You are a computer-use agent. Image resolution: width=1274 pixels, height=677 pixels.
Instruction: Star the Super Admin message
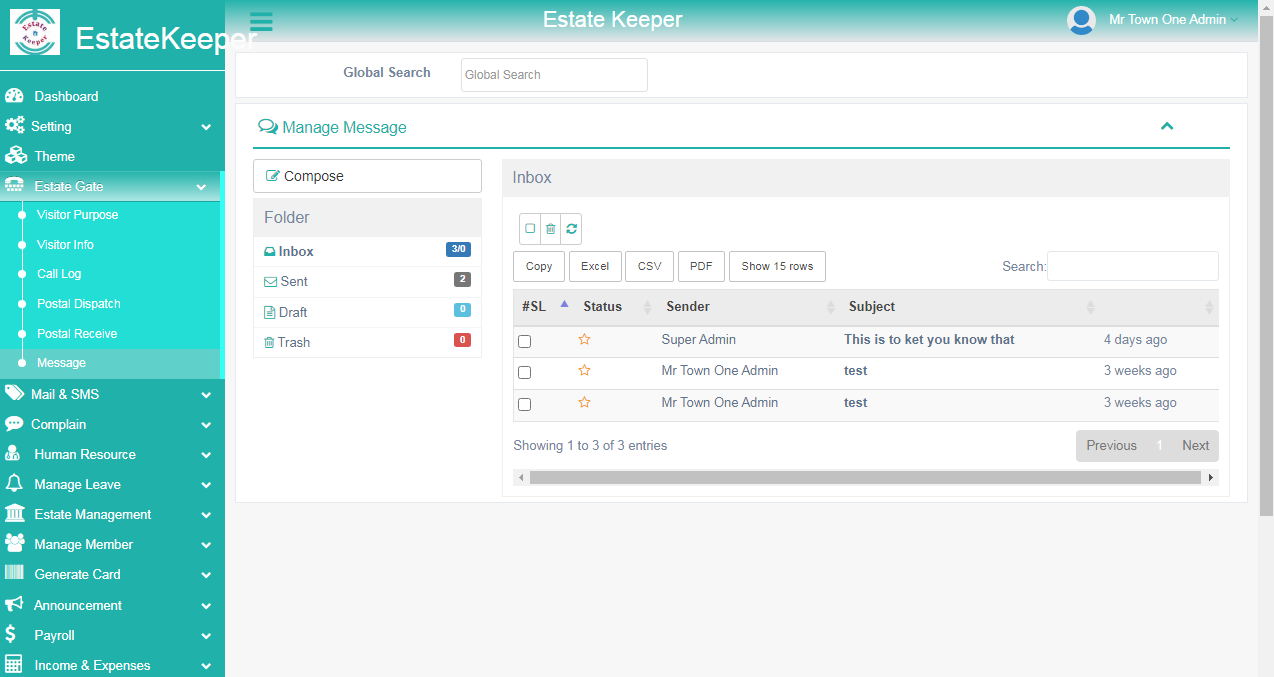pyautogui.click(x=584, y=340)
